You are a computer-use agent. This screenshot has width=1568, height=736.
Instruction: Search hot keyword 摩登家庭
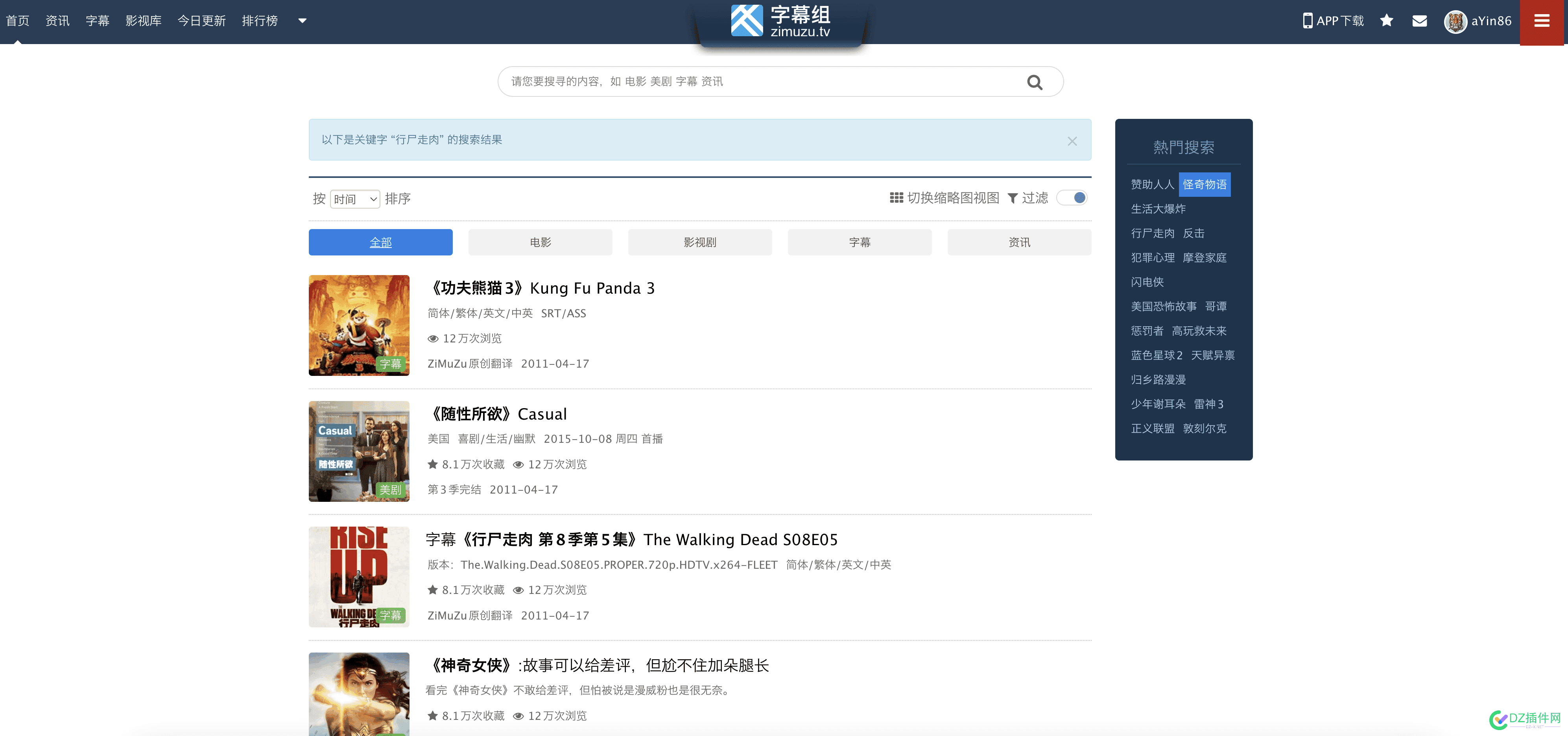(x=1205, y=257)
